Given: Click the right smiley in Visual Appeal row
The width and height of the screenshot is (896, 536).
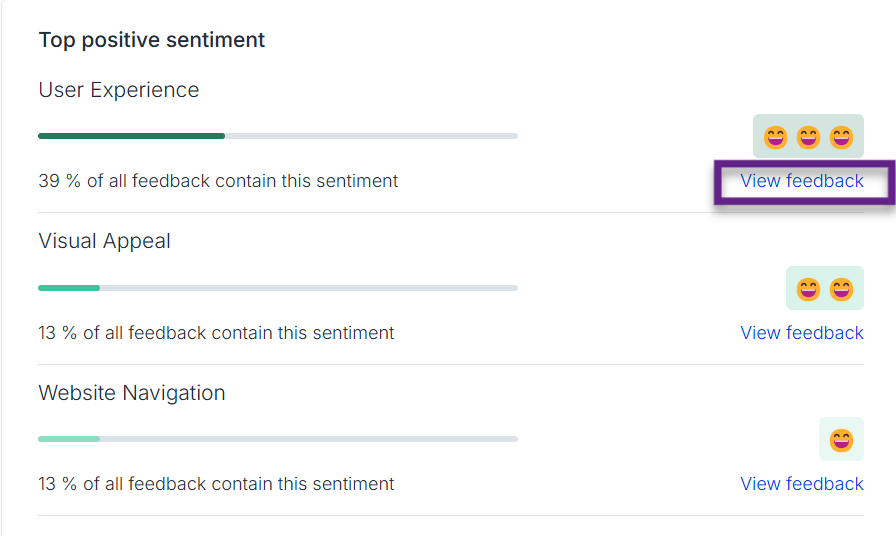Looking at the screenshot, I should (842, 289).
